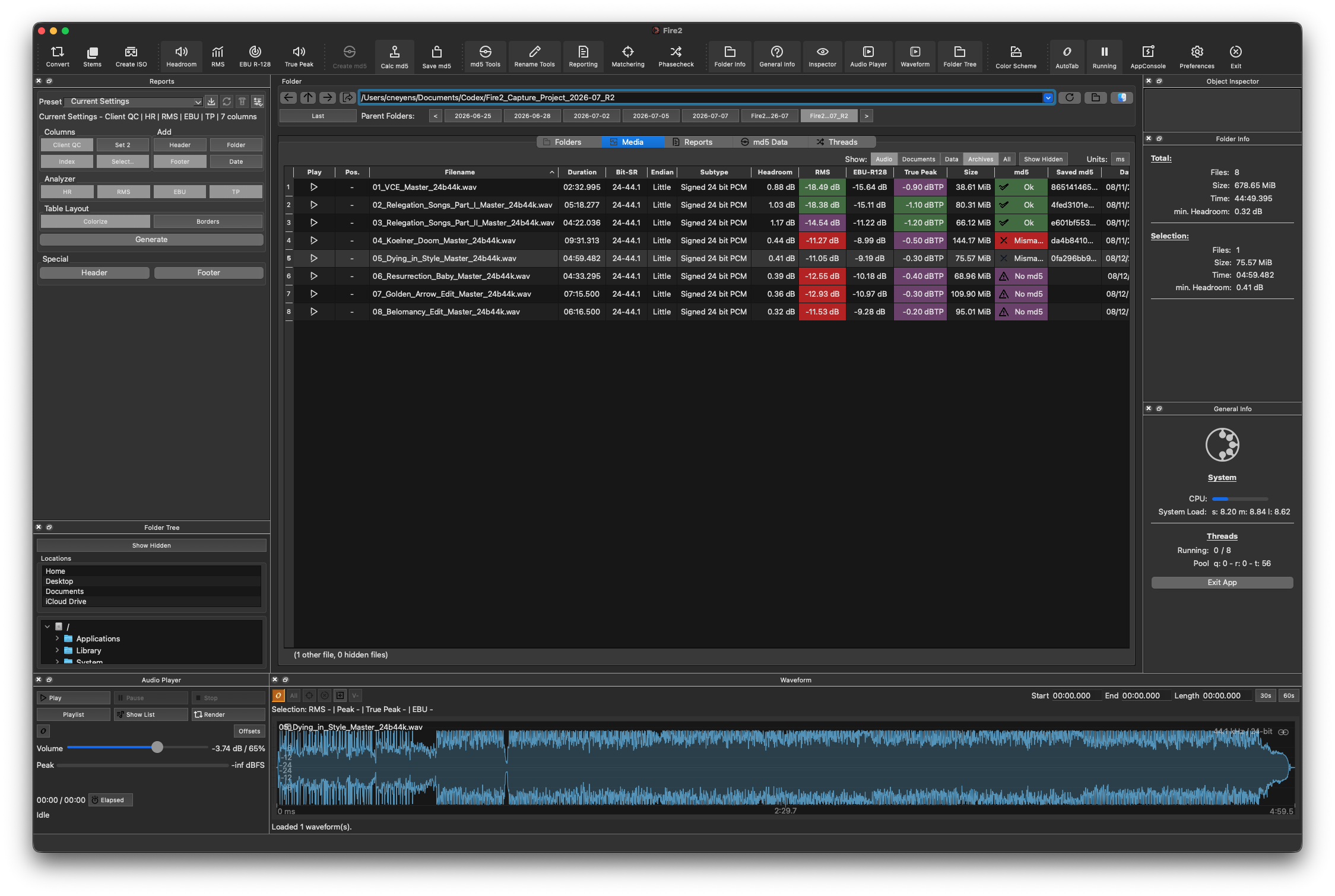Open the Phasecheck tool
The image size is (1335, 896).
pyautogui.click(x=676, y=56)
